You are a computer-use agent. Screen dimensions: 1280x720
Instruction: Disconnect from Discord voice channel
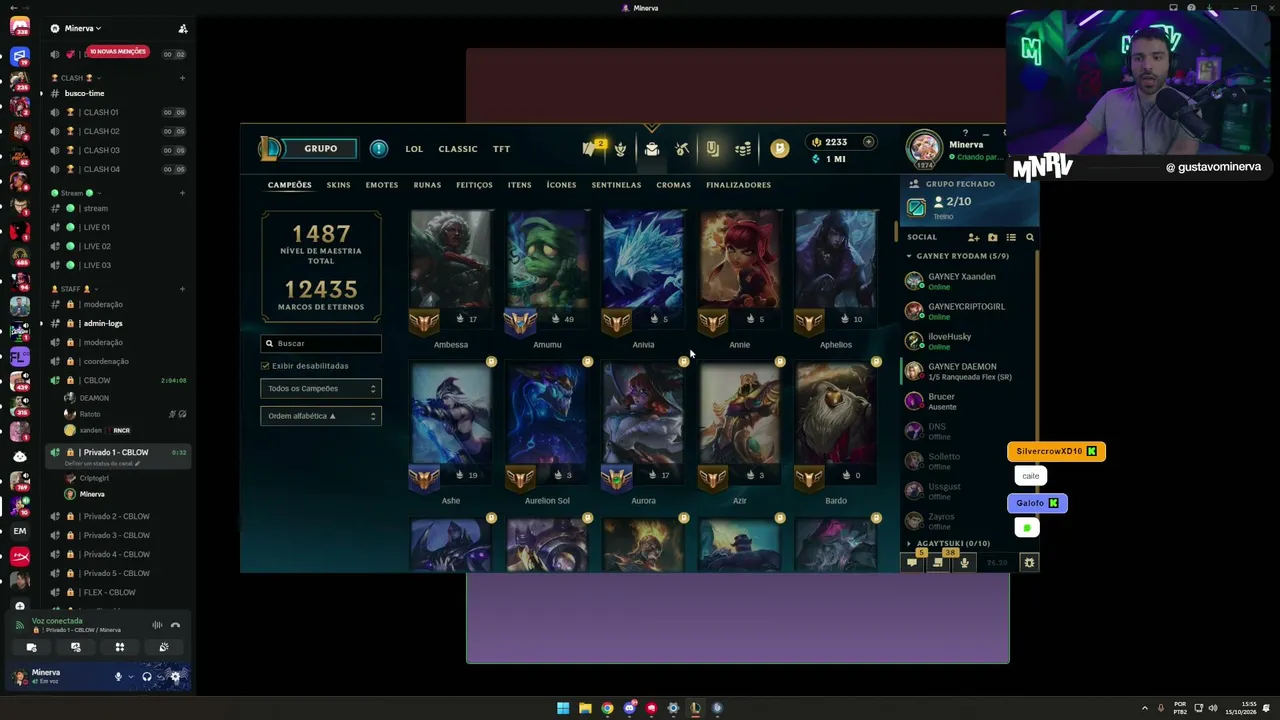click(x=175, y=625)
